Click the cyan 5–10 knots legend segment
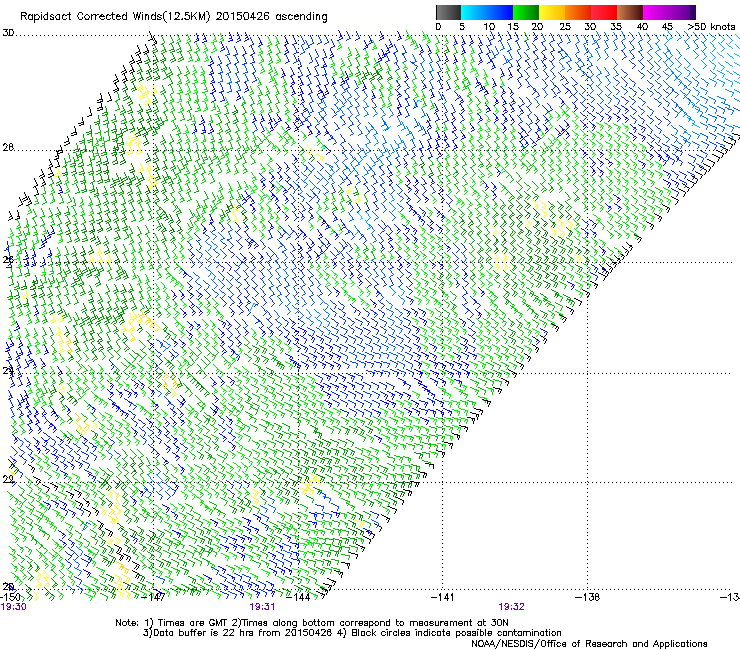The image size is (740, 650). [474, 12]
